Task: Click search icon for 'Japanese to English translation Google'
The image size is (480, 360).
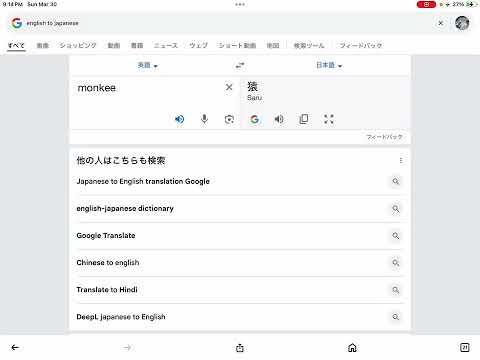Action: coord(396,181)
